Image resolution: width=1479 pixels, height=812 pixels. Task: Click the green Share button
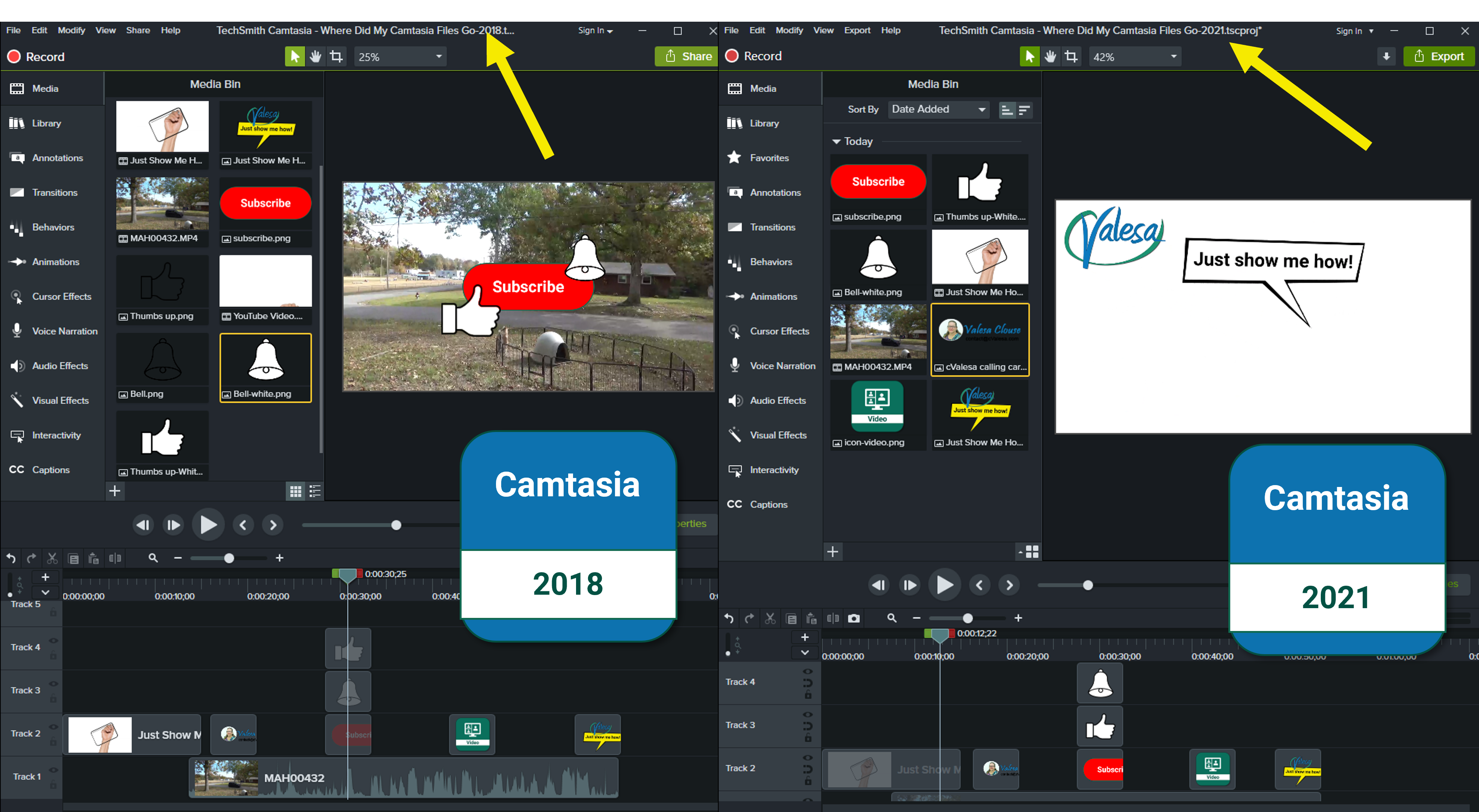tap(687, 56)
